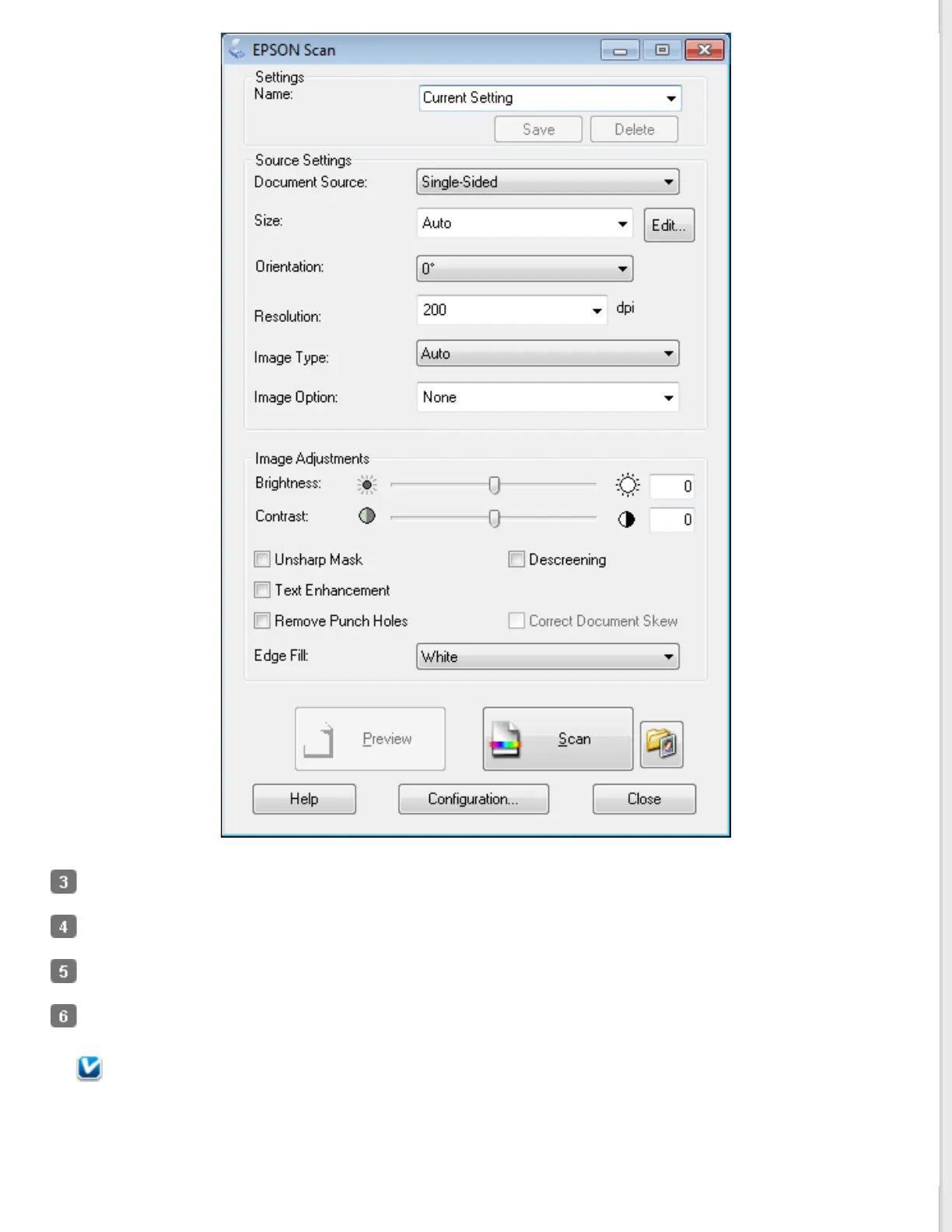Enable Remove Punch Holes
This screenshot has height=1232, width=952.
click(x=262, y=621)
